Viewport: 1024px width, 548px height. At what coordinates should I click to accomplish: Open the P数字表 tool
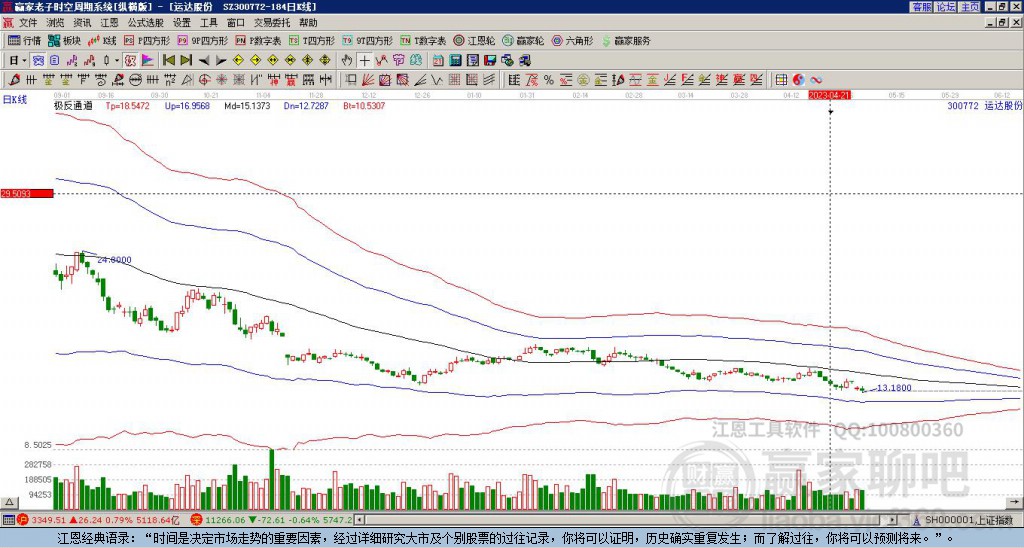pyautogui.click(x=258, y=41)
